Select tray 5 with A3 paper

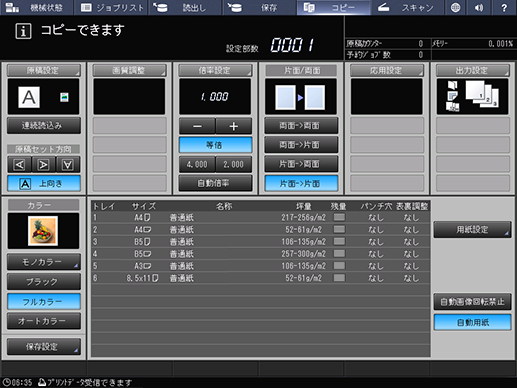pos(260,266)
